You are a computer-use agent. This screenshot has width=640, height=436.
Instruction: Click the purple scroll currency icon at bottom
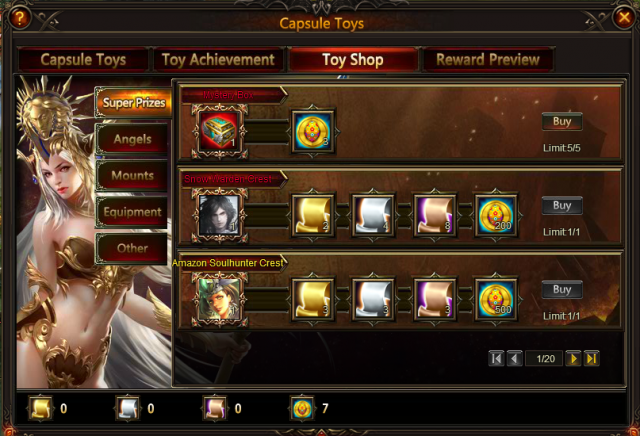[x=215, y=408]
